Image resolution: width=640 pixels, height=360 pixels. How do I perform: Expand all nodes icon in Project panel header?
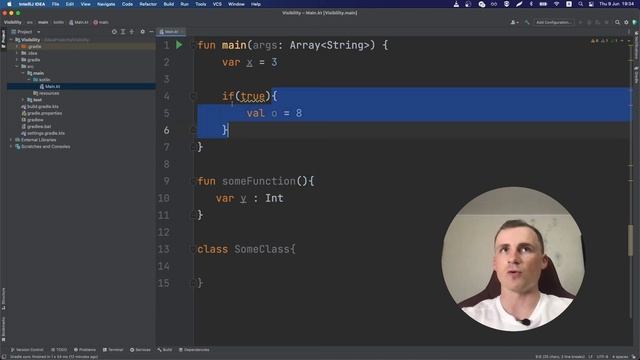click(x=123, y=31)
